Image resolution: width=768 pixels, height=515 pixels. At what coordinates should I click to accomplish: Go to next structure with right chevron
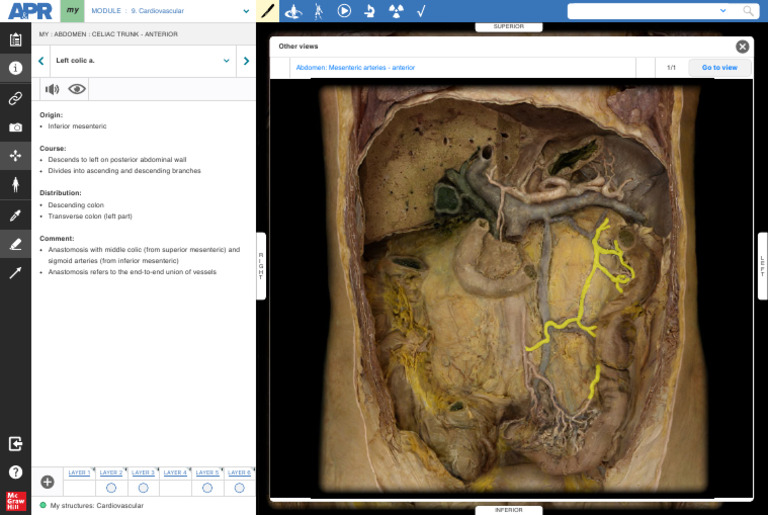coord(246,61)
